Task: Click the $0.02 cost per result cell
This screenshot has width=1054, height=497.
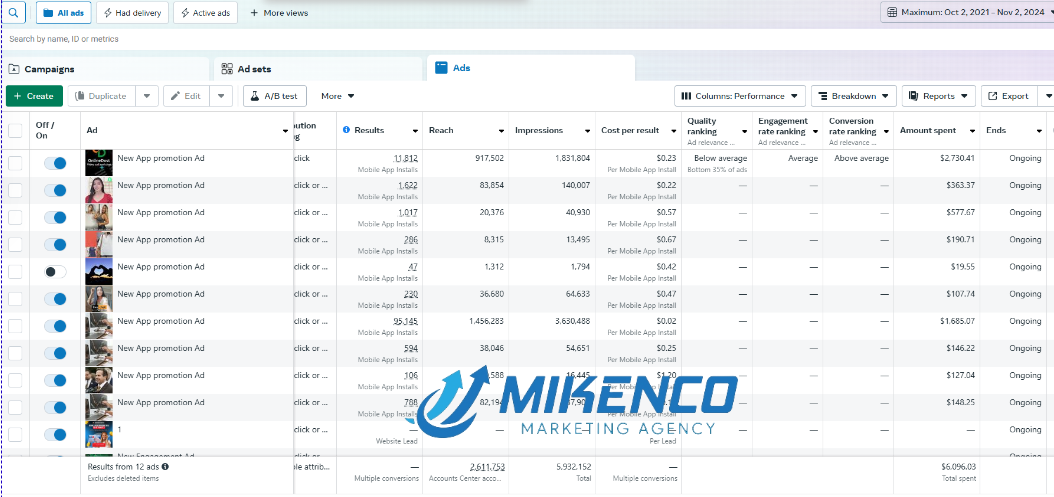Action: coord(667,321)
